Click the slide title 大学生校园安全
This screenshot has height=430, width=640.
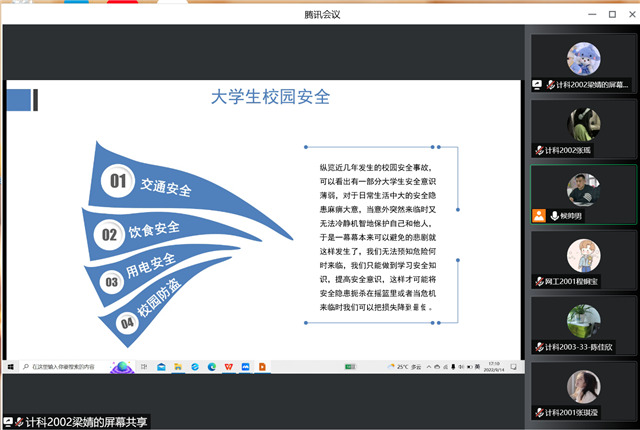click(271, 97)
